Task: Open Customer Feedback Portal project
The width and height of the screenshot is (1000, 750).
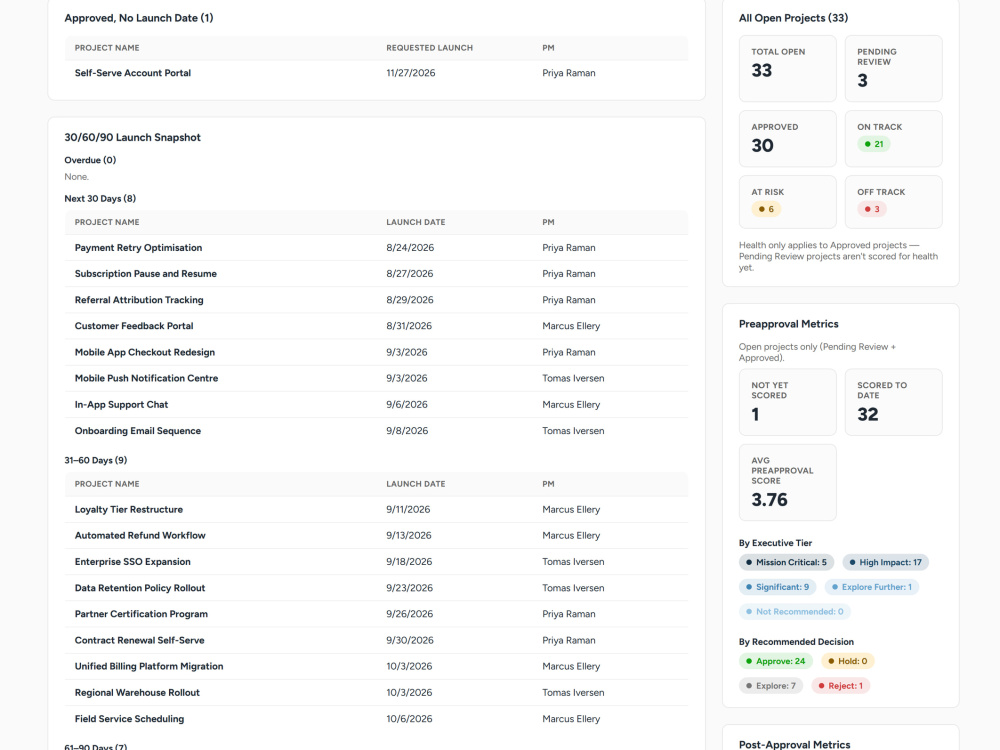Action: pos(134,326)
